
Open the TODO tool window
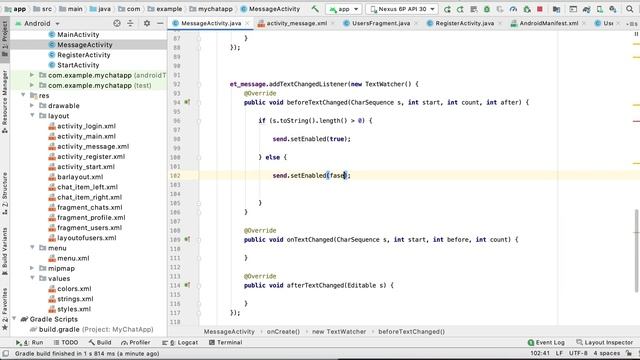pyautogui.click(x=66, y=342)
